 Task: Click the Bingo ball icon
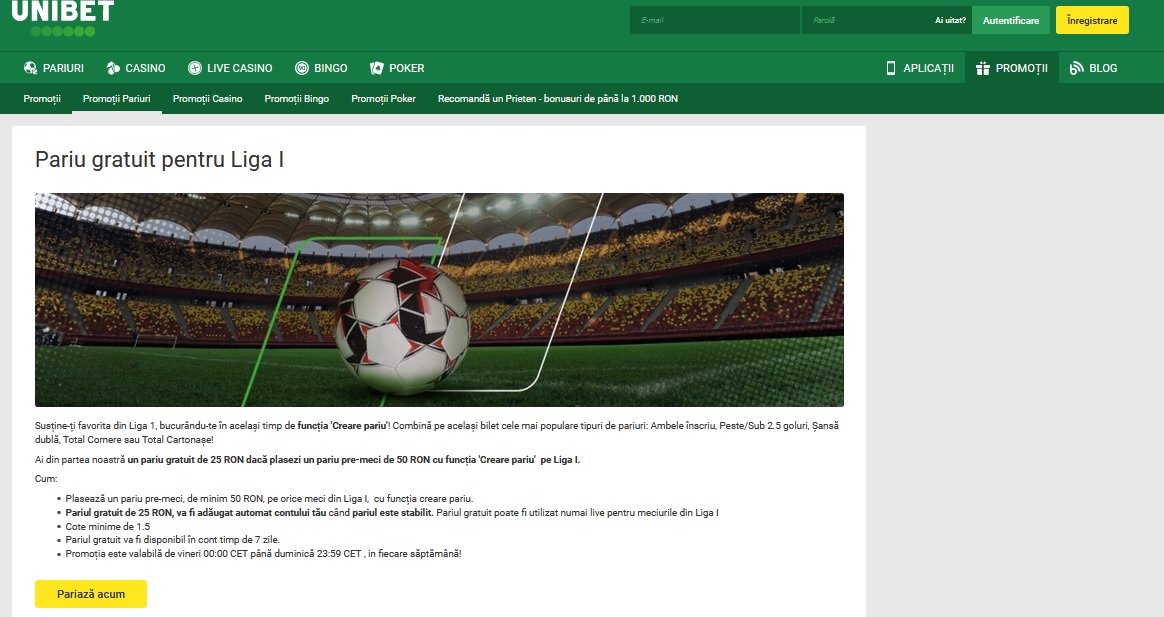301,68
